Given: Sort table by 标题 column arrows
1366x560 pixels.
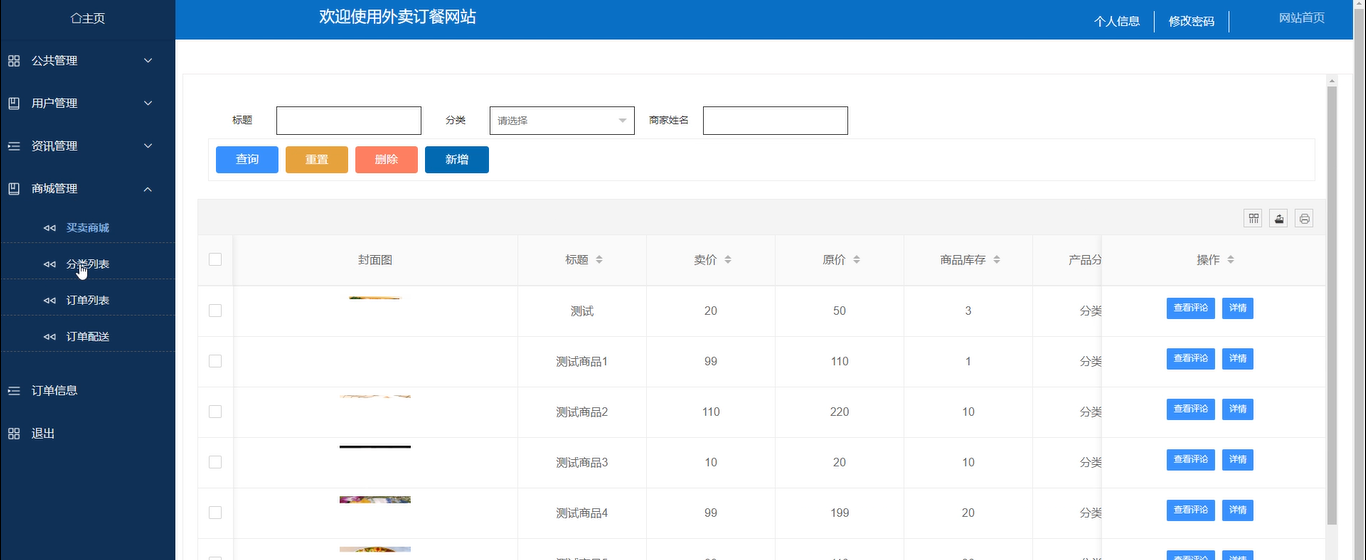Looking at the screenshot, I should coord(599,260).
